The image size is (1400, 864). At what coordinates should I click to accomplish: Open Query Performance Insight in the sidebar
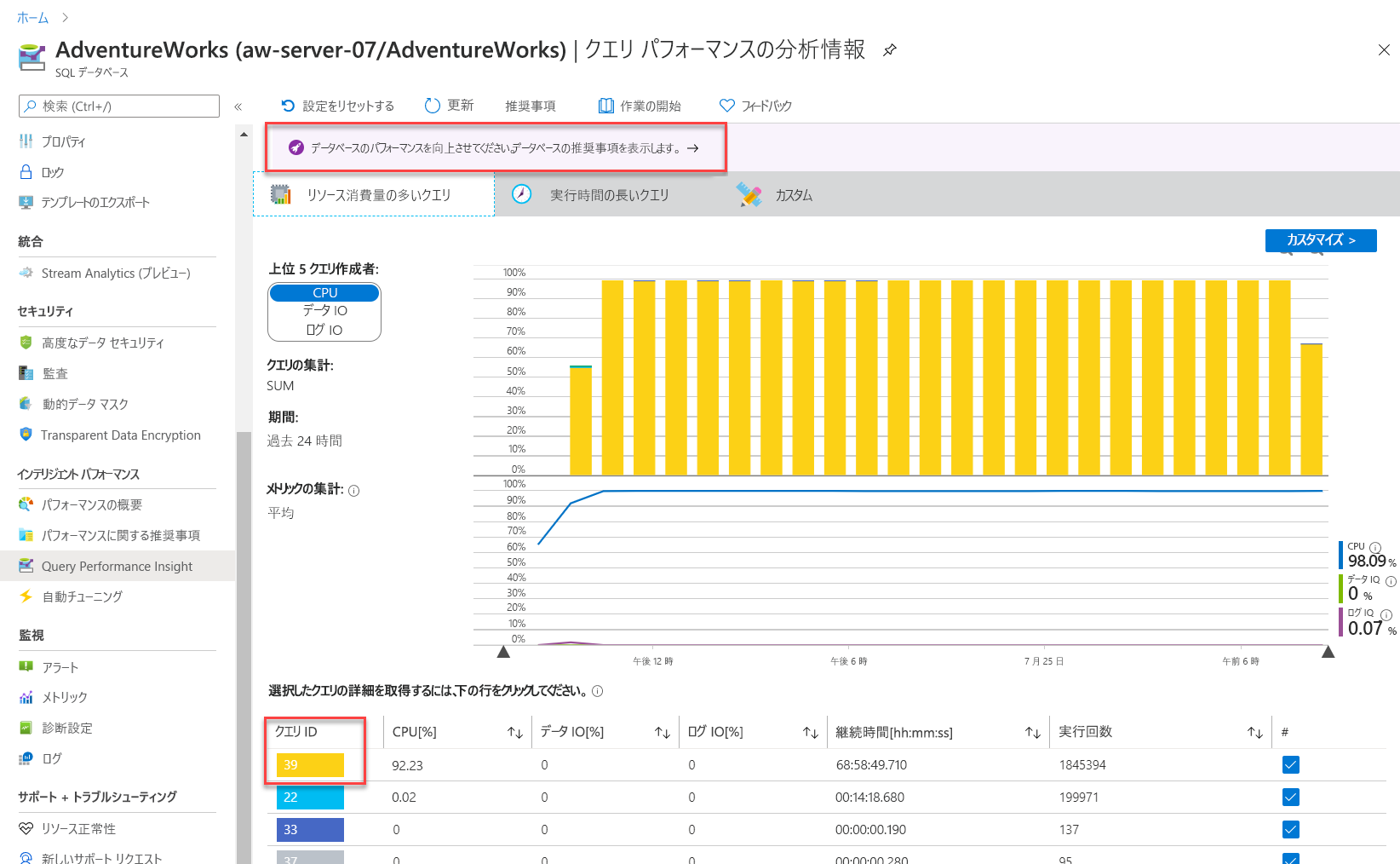coord(118,566)
